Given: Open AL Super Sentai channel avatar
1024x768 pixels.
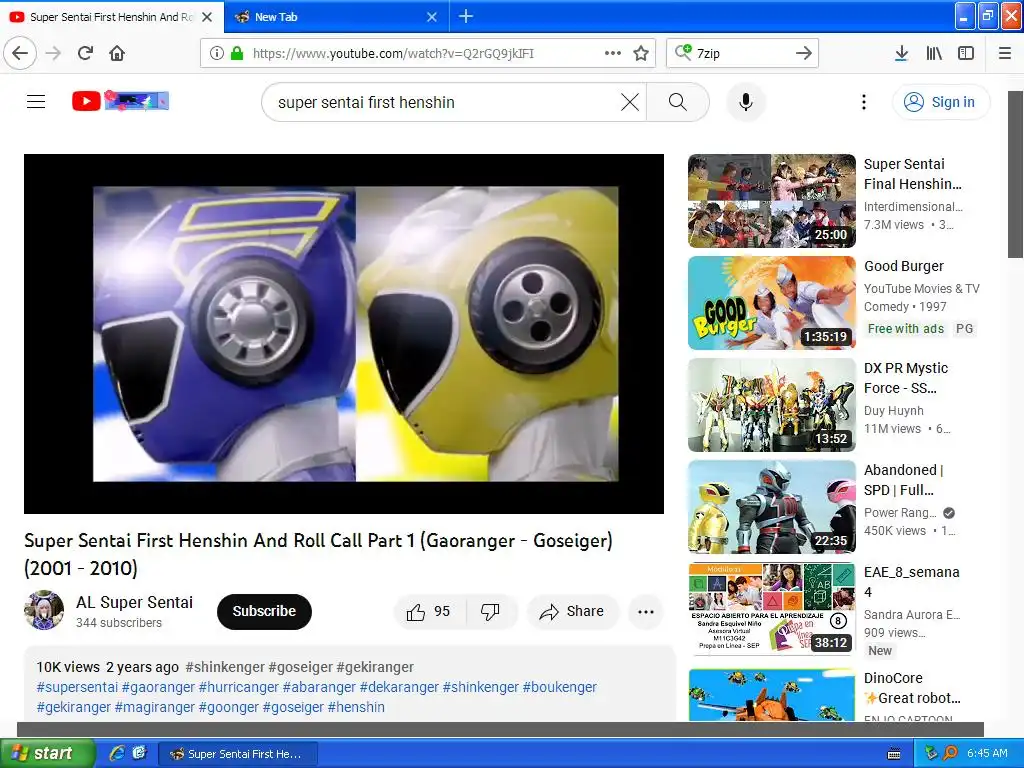Looking at the screenshot, I should tap(44, 610).
